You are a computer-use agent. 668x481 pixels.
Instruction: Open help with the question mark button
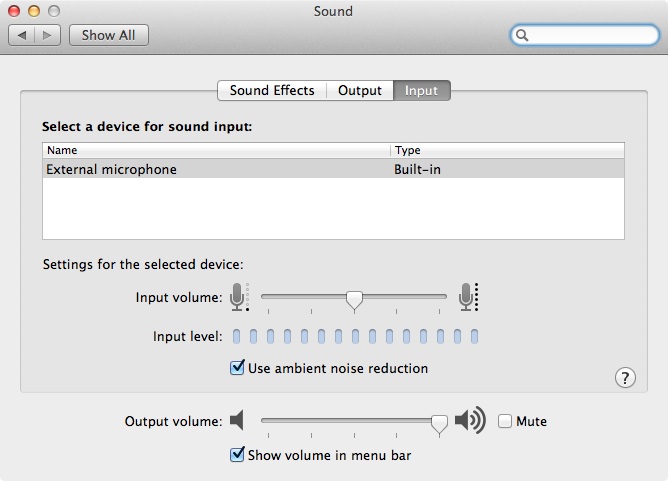[x=625, y=377]
